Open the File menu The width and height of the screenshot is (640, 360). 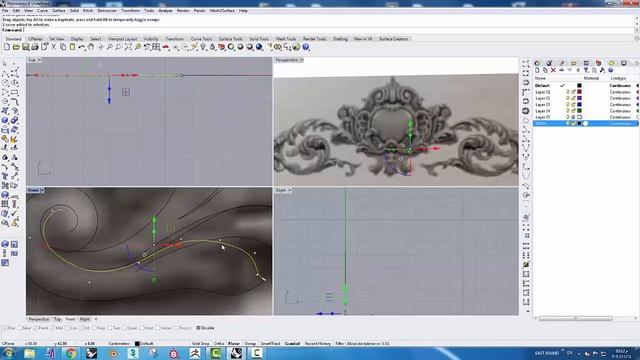tap(5, 11)
